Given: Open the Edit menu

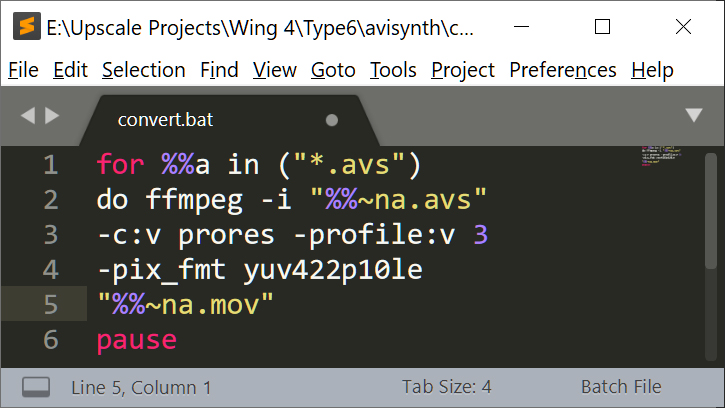Looking at the screenshot, I should [70, 70].
